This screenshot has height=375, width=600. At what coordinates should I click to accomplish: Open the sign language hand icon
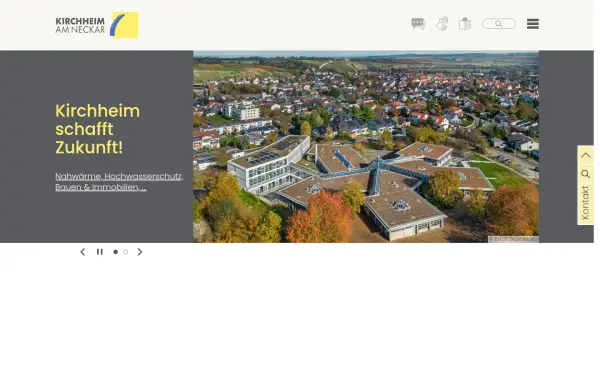442,24
